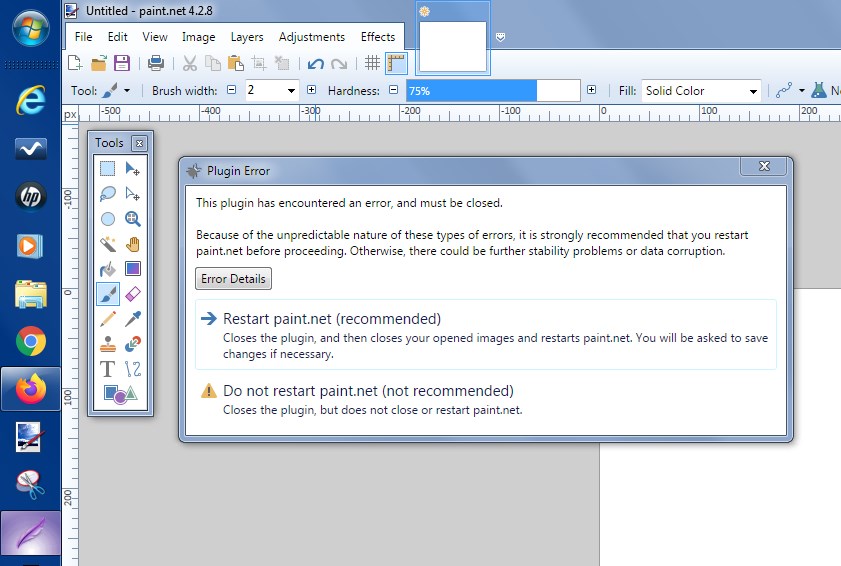Open Firefox from taskbar

pyautogui.click(x=31, y=389)
